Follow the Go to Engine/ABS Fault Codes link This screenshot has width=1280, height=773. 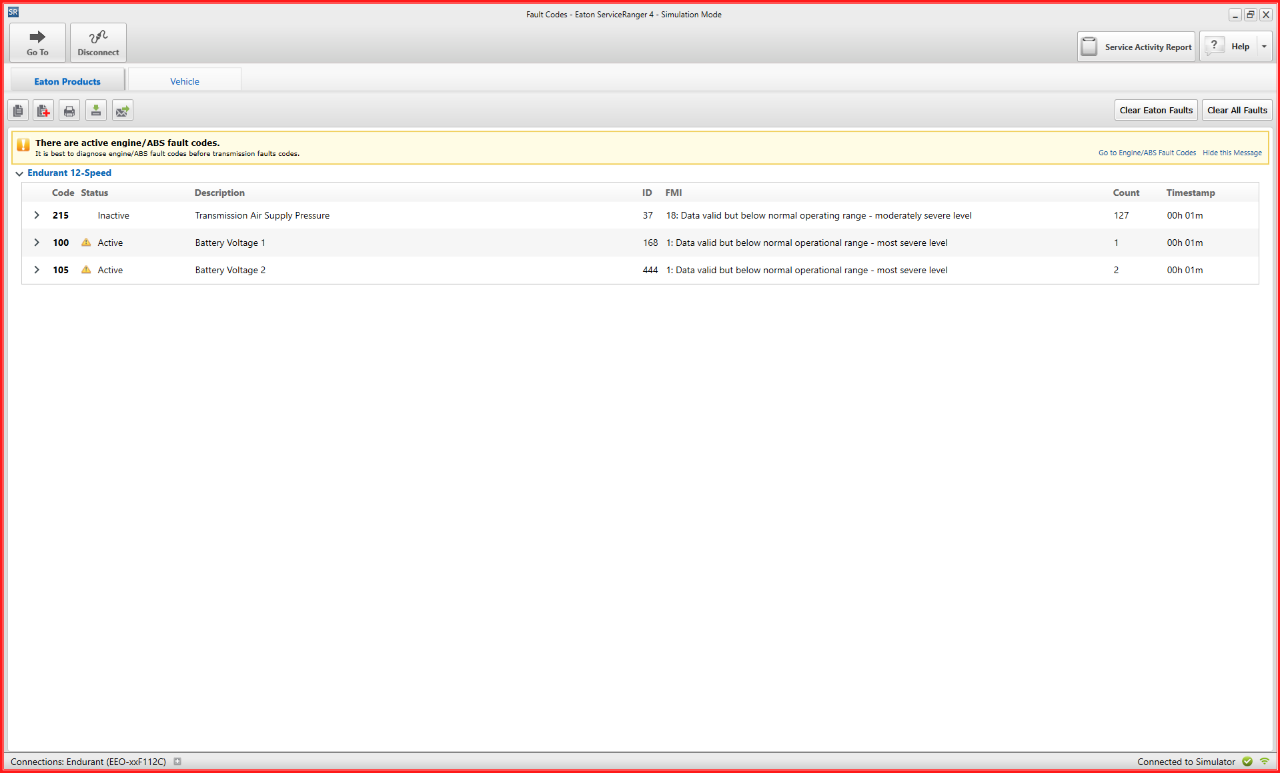pos(1146,153)
